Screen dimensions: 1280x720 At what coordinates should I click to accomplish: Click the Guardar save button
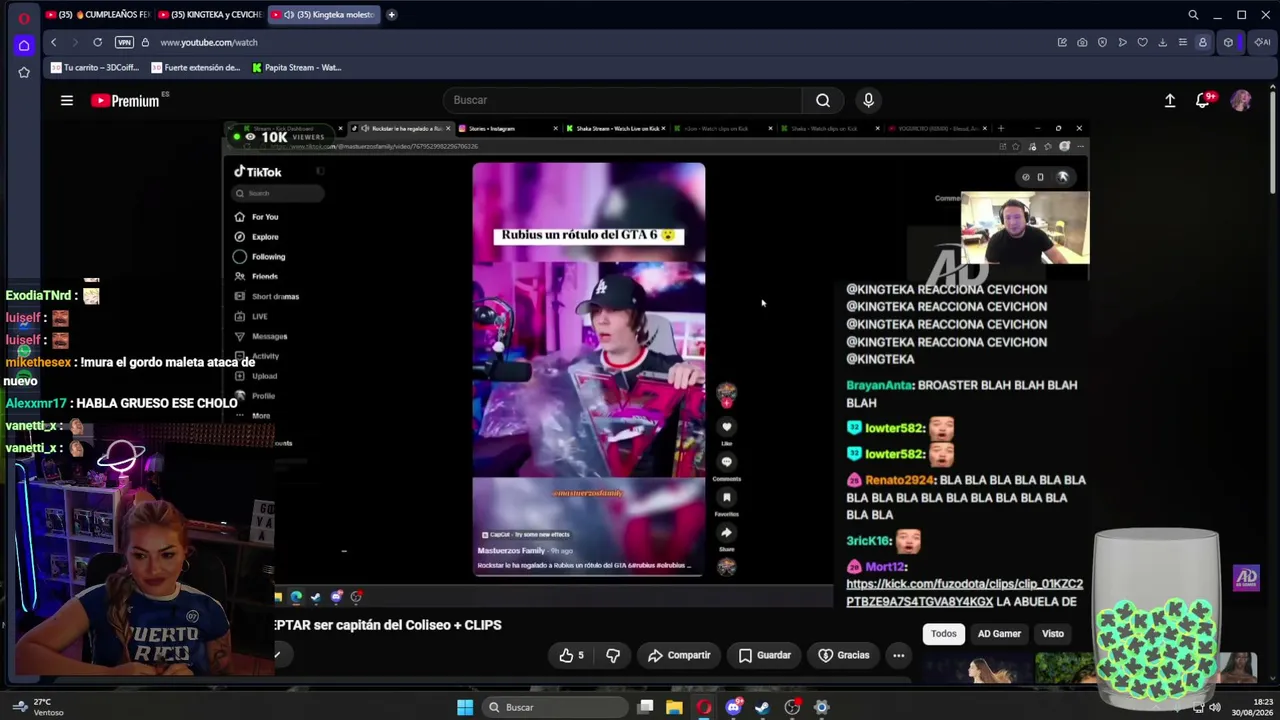(764, 655)
